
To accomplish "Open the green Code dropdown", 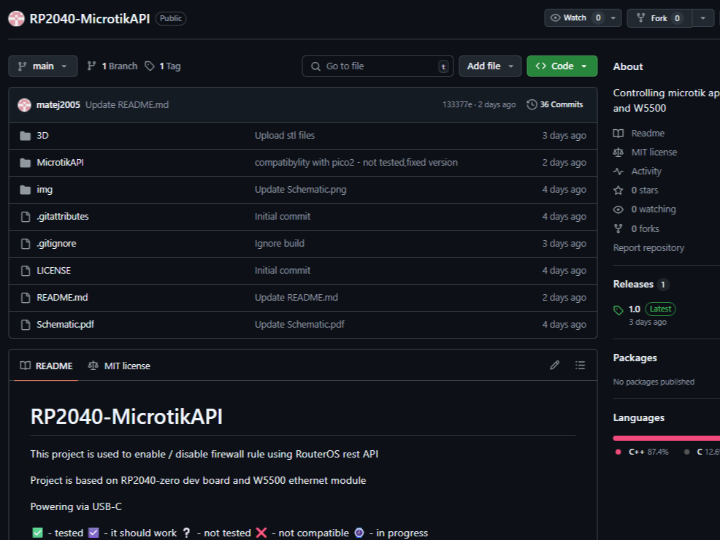I will click(562, 66).
